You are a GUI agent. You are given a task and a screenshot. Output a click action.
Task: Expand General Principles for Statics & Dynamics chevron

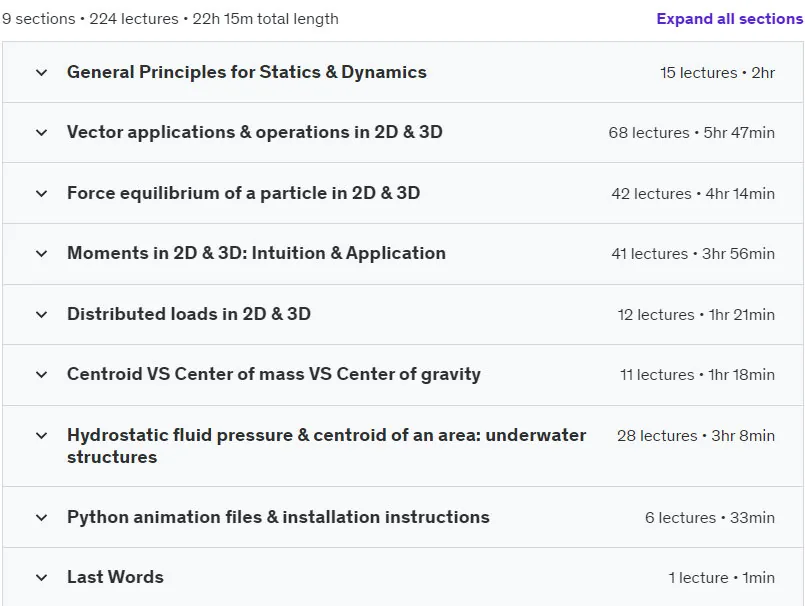tap(42, 72)
